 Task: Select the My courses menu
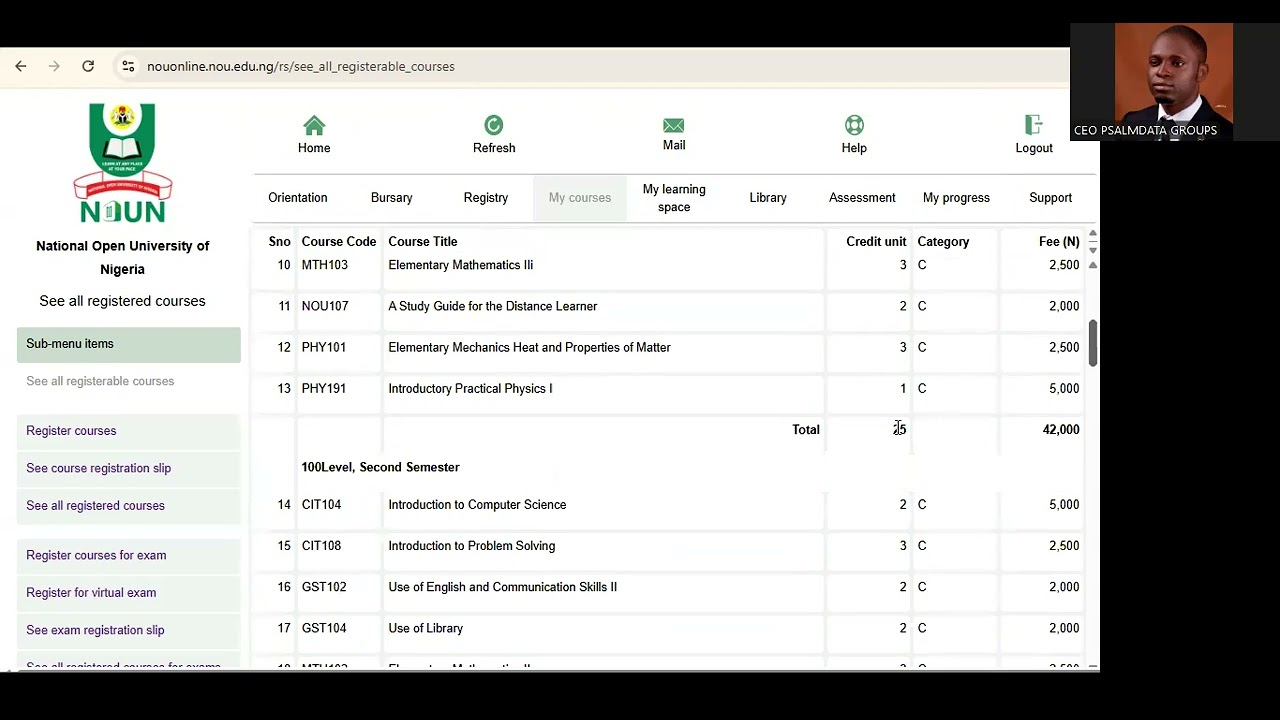pyautogui.click(x=580, y=198)
